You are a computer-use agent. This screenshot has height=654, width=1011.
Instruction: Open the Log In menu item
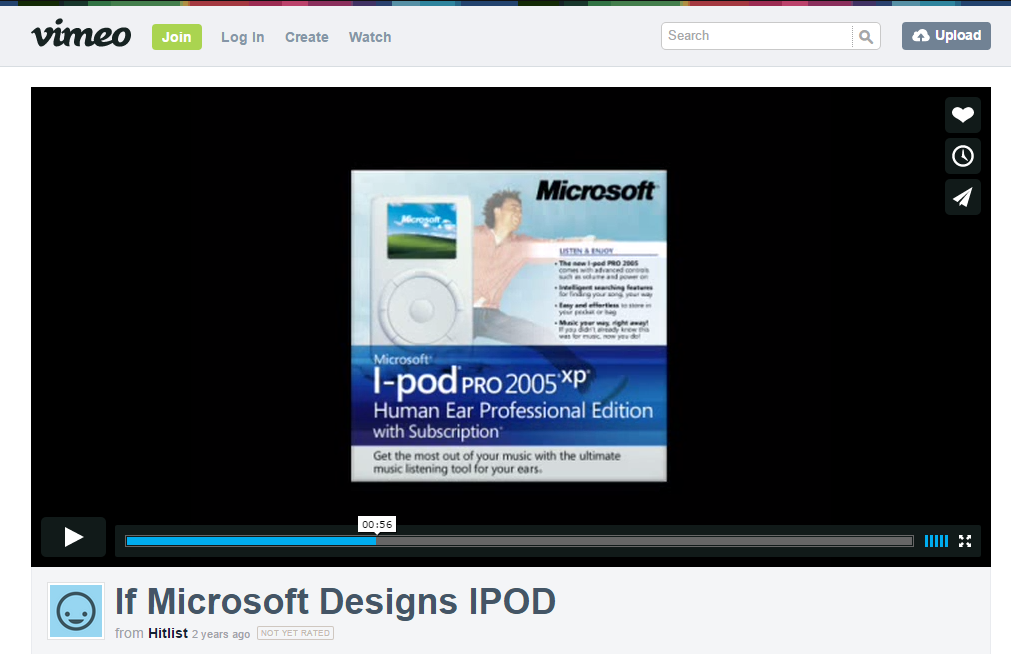[x=242, y=37]
